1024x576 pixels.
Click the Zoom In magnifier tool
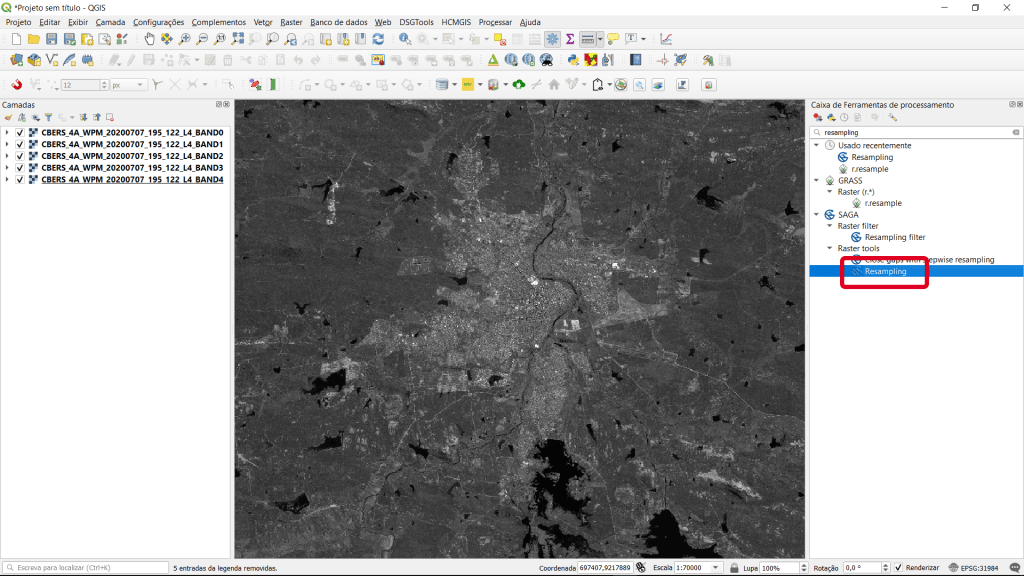click(185, 39)
